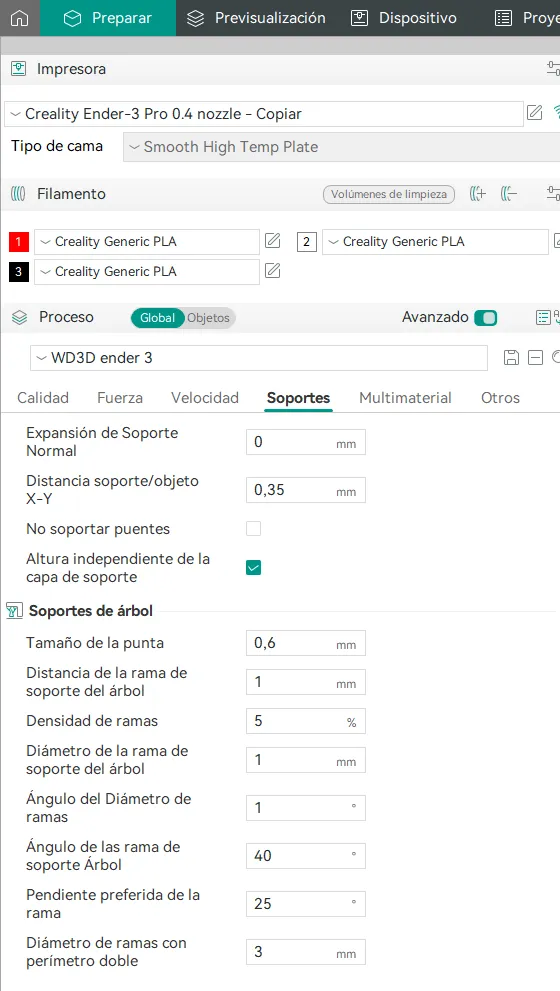Click the red filament 1 color swatch
The width and height of the screenshot is (560, 991).
tap(19, 241)
